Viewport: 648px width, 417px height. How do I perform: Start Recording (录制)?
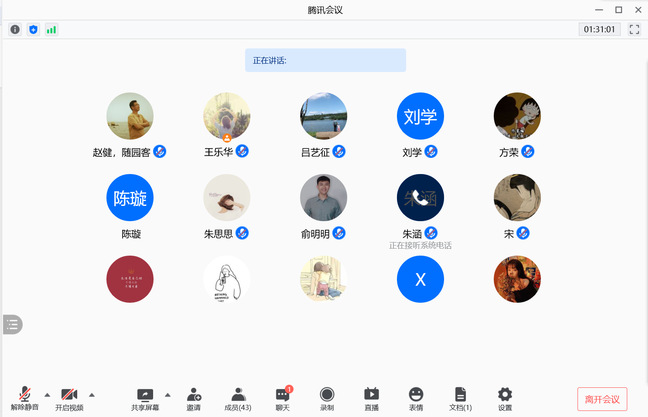(327, 398)
